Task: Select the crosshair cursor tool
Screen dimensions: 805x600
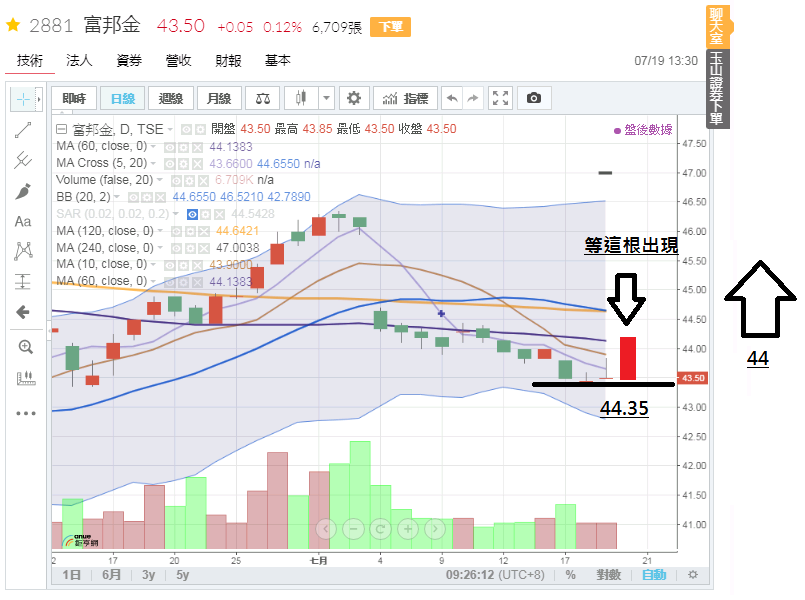Action: [23, 99]
